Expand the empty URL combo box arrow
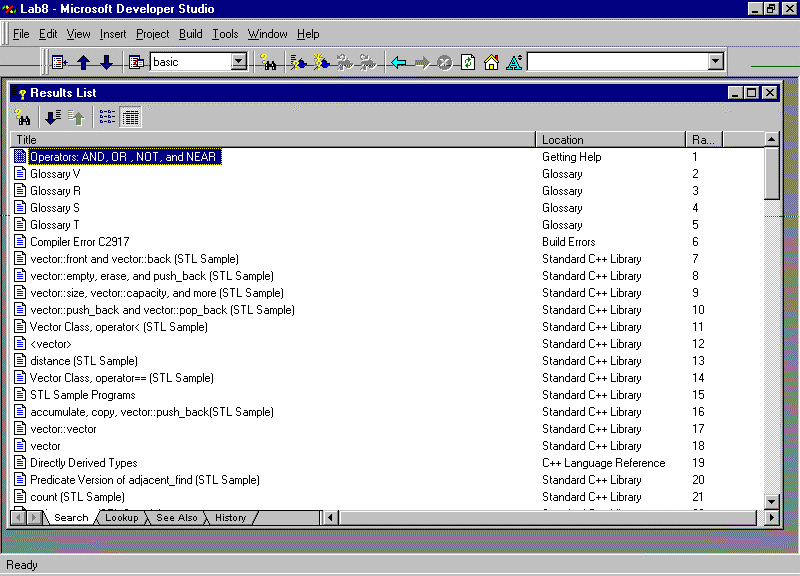Screen dimensions: 800x576 coord(716,62)
